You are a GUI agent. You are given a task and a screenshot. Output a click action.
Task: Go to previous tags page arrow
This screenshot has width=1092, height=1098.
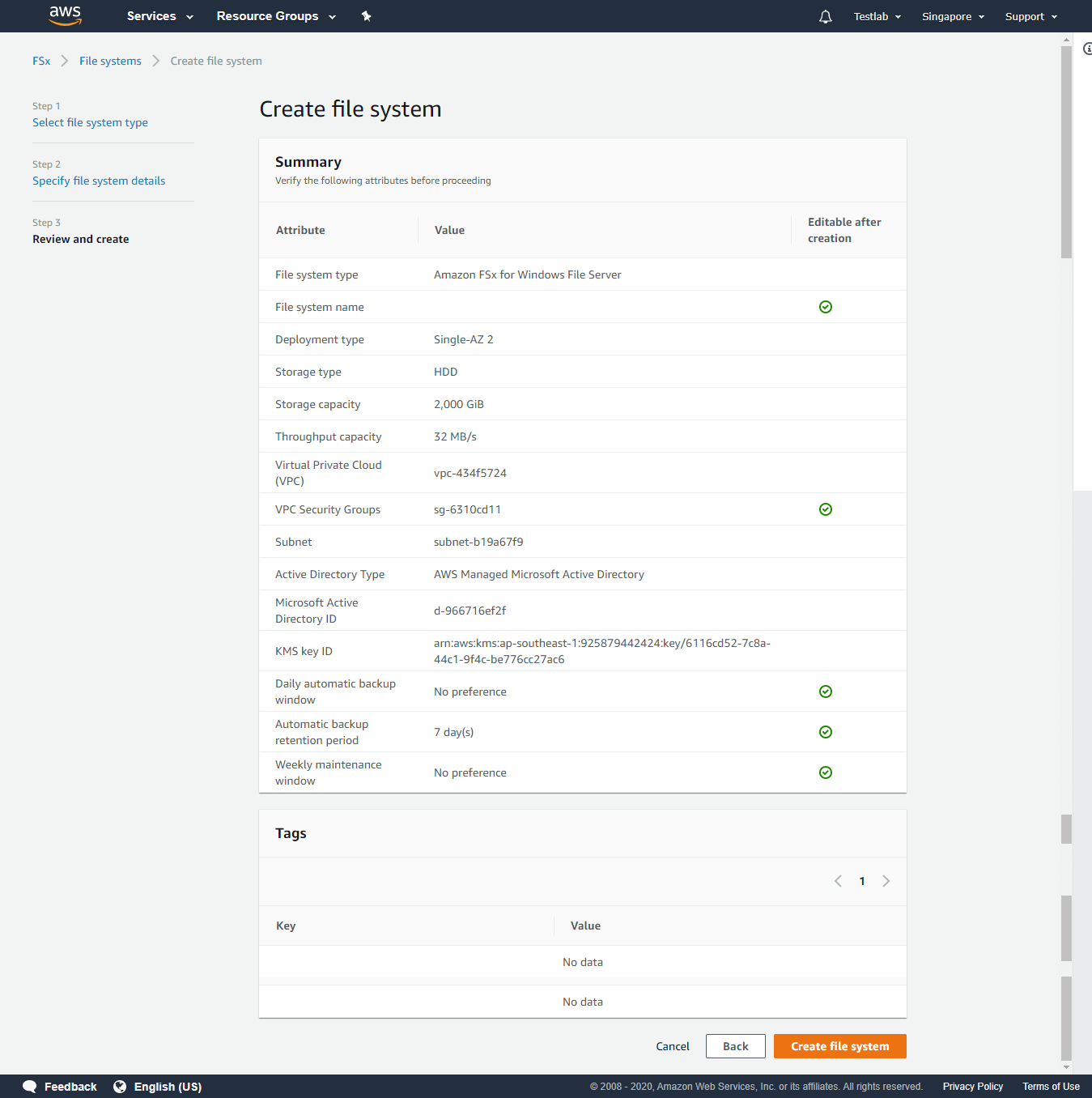coord(838,881)
